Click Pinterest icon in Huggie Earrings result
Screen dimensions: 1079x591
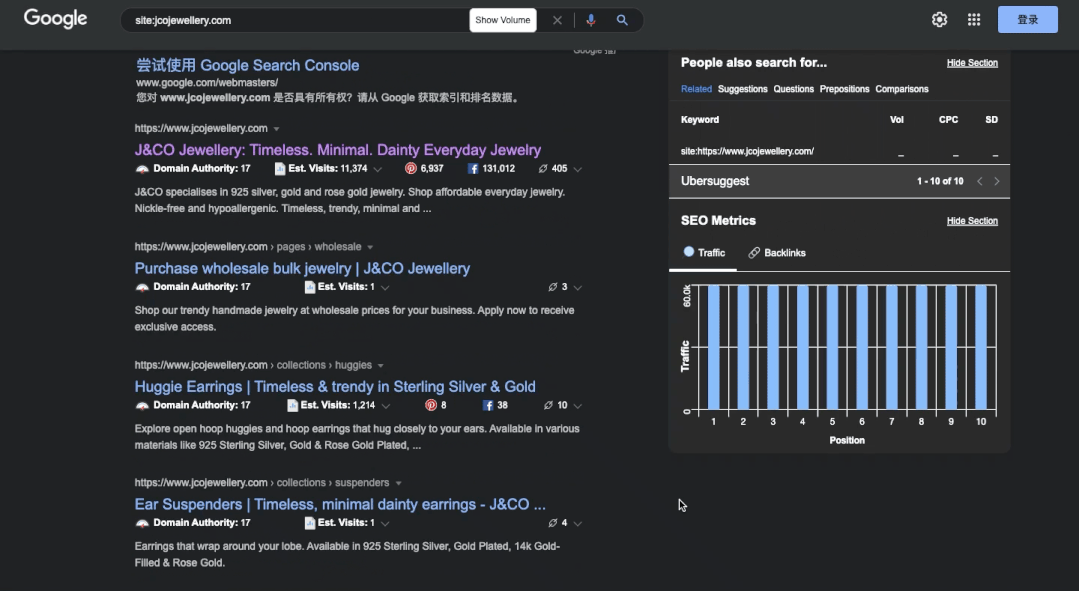point(431,405)
